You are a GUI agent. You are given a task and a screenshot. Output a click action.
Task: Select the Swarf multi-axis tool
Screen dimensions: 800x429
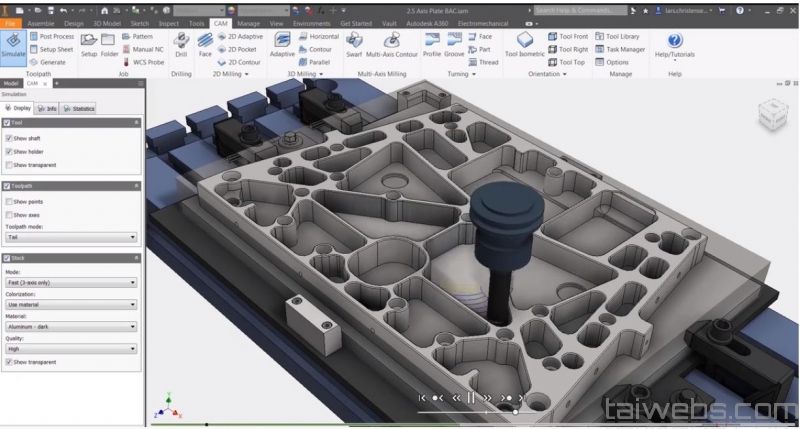354,44
